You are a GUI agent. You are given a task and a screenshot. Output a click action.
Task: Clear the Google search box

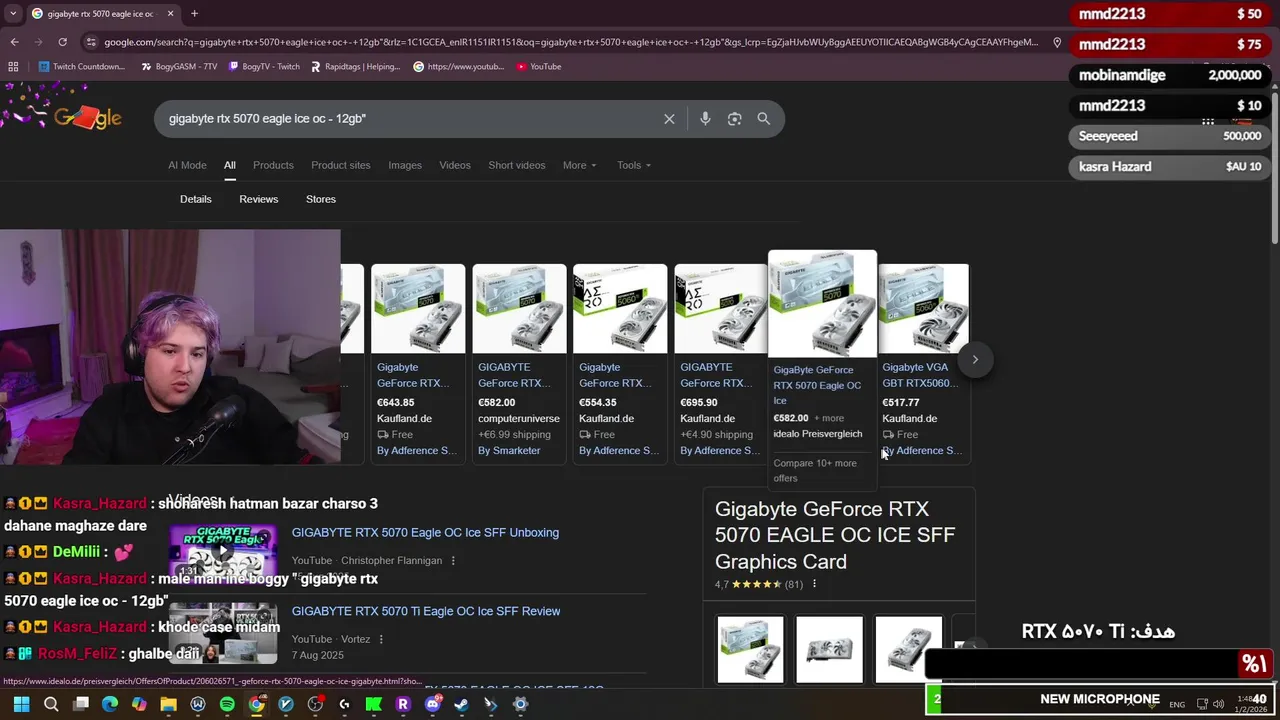[x=669, y=119]
